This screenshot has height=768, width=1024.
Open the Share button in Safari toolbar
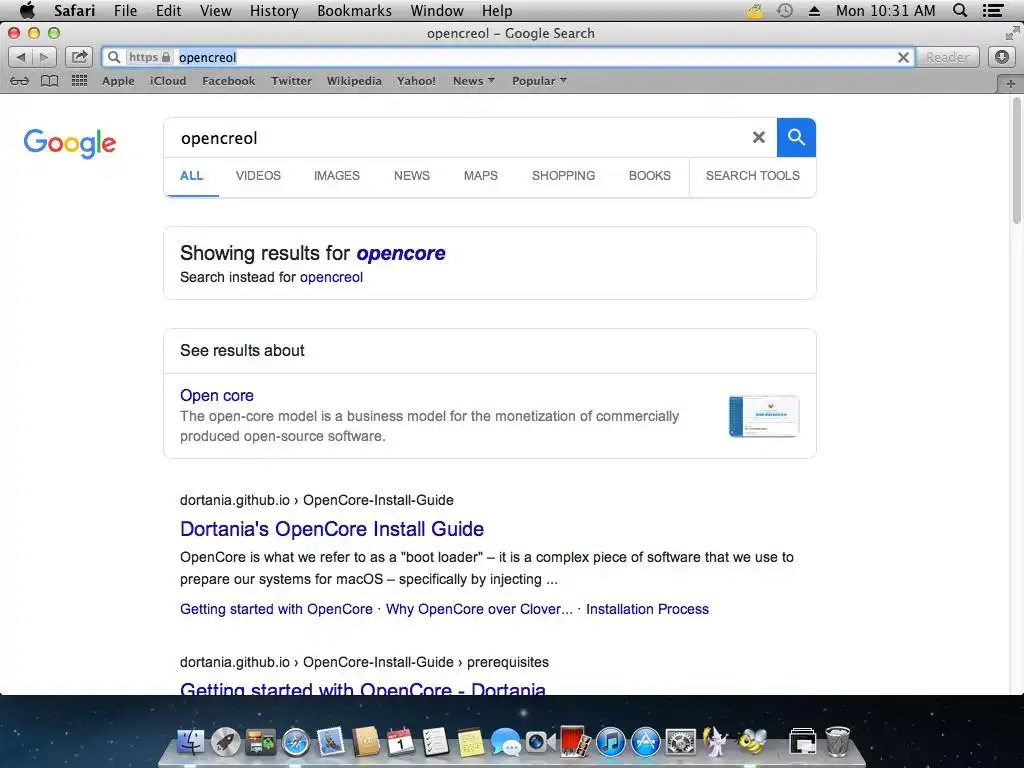point(79,57)
